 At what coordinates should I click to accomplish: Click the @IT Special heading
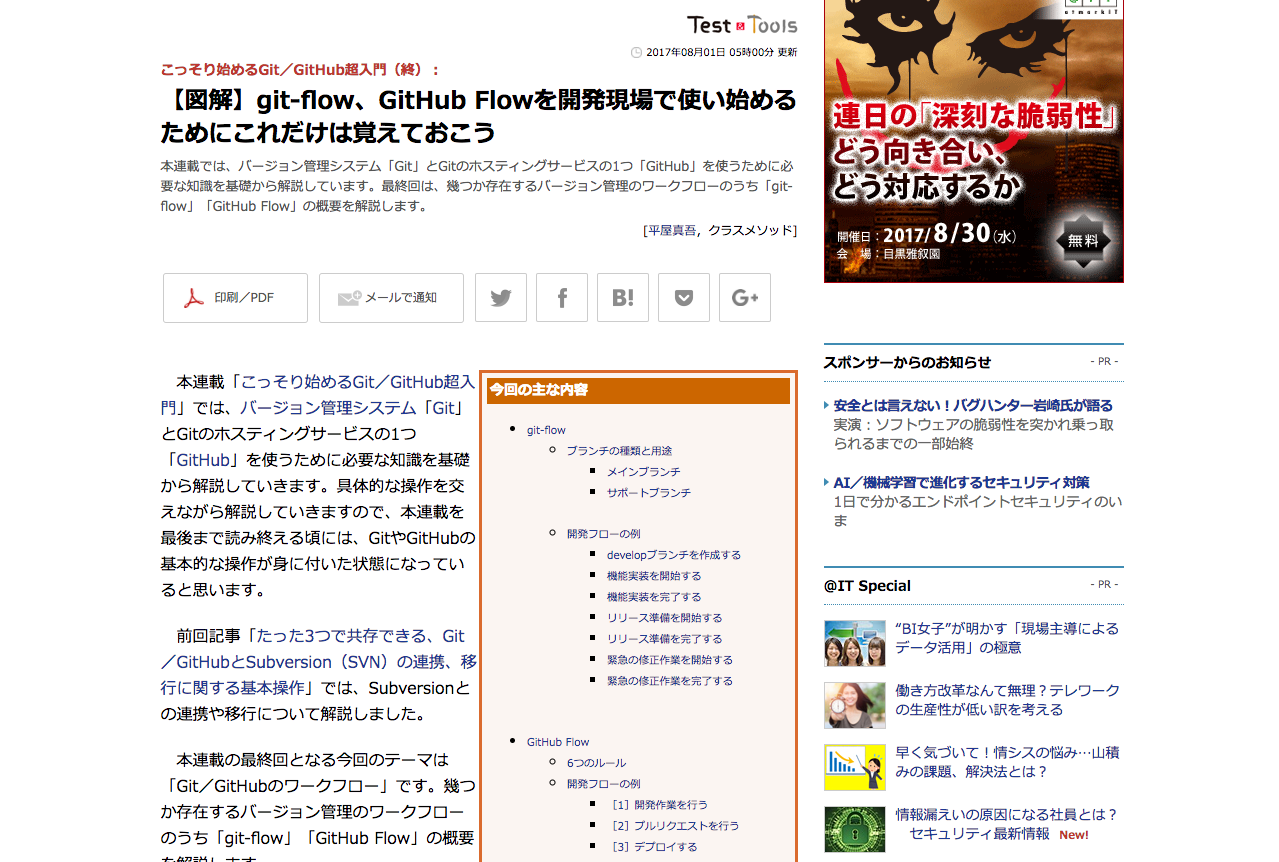867,586
